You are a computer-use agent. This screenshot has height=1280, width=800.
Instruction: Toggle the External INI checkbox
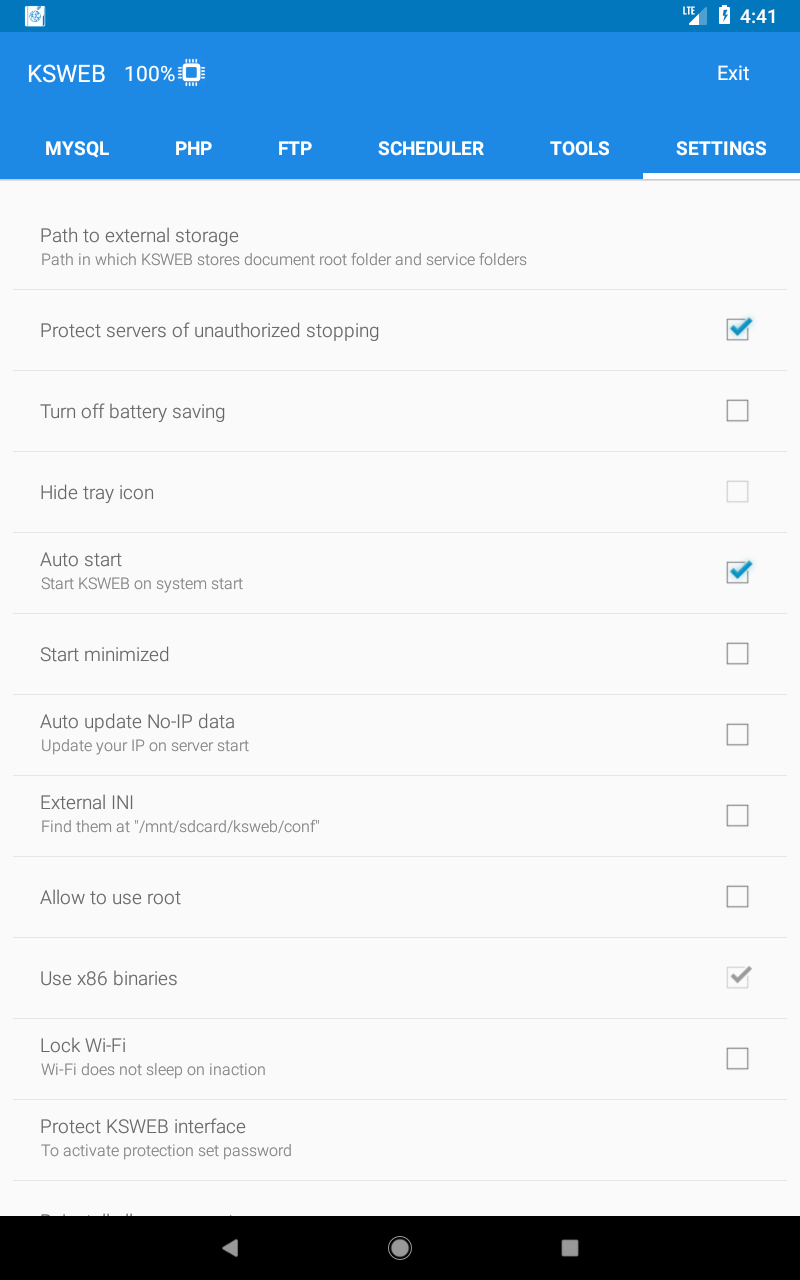[x=737, y=816]
